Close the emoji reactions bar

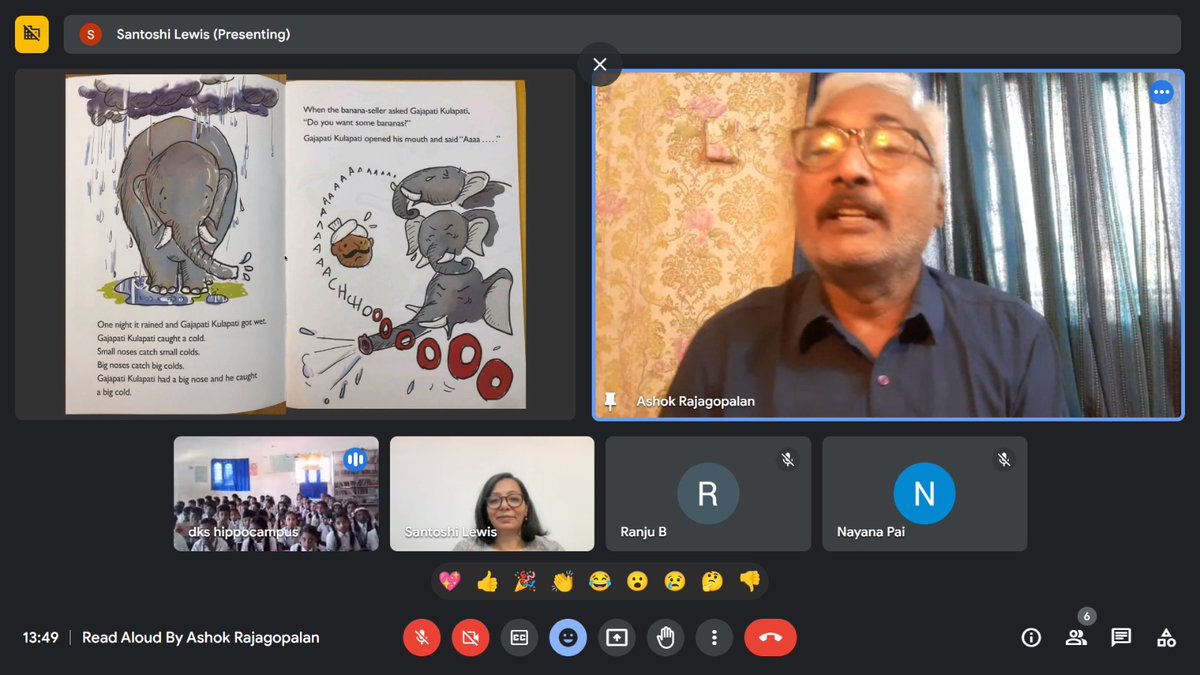(x=568, y=637)
